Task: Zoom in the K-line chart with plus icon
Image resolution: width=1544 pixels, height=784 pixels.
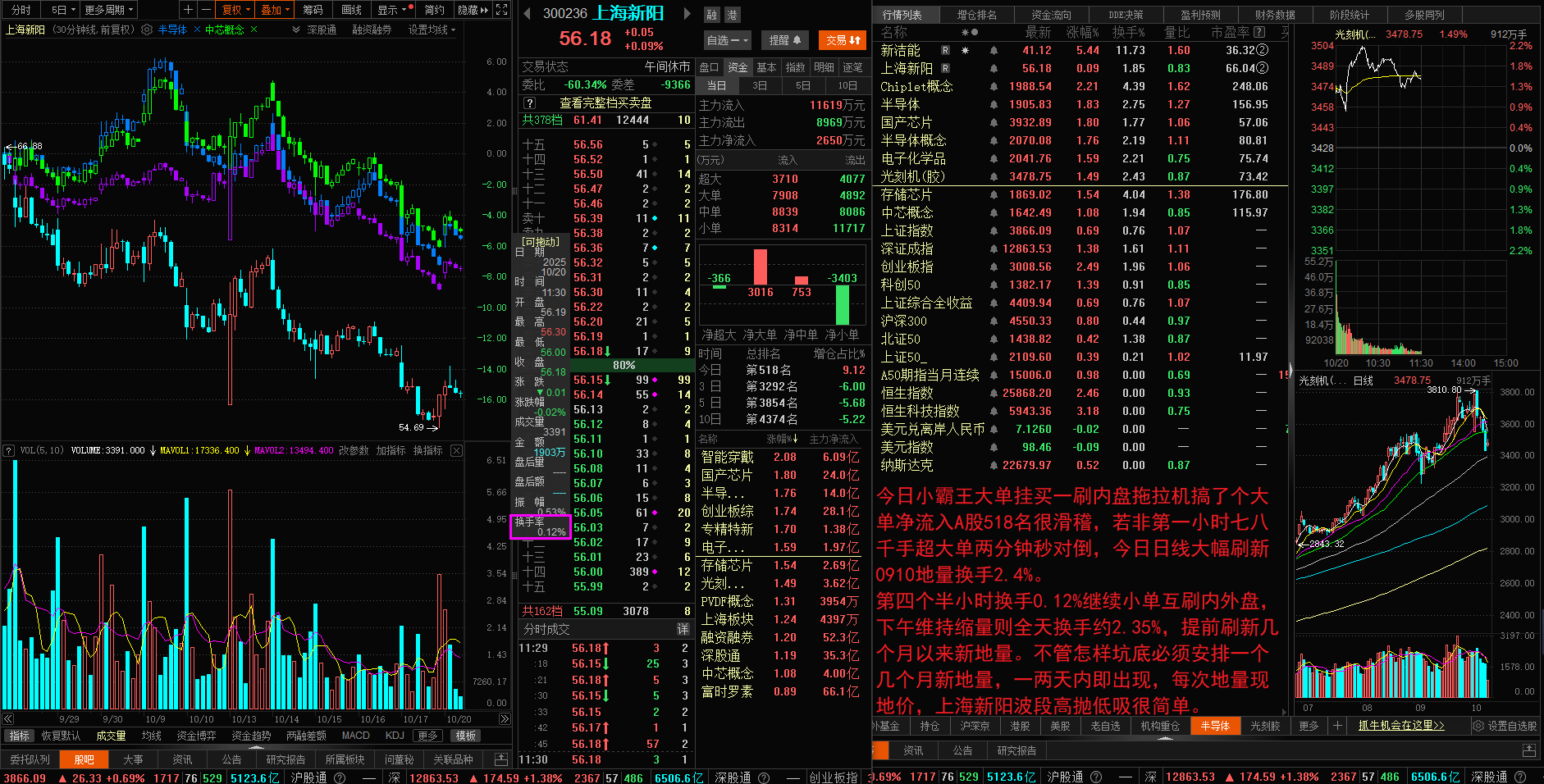Action: point(188,10)
